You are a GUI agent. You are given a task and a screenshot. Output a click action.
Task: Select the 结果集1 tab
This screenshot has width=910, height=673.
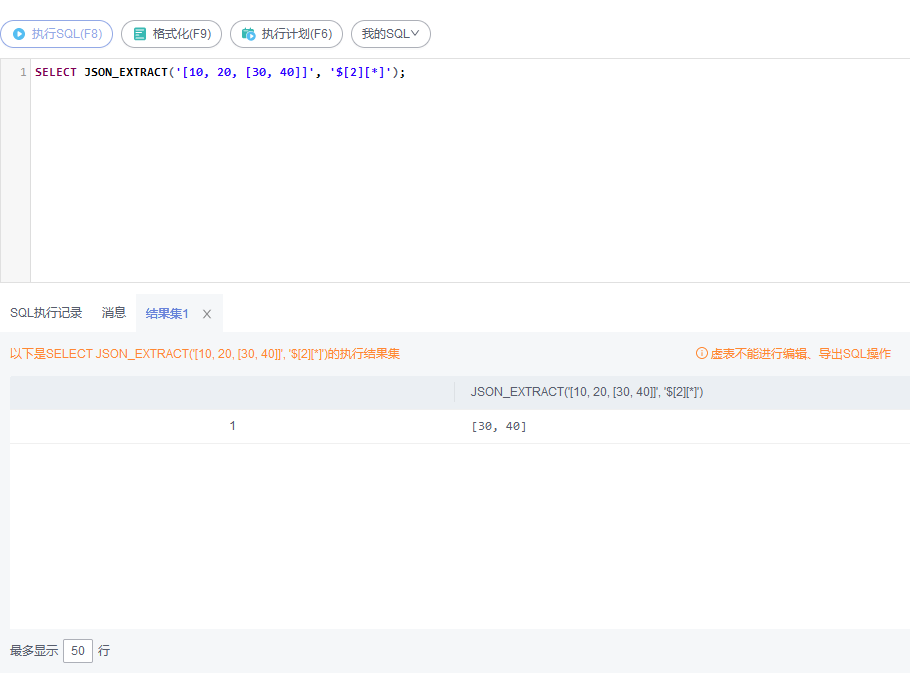click(x=166, y=313)
